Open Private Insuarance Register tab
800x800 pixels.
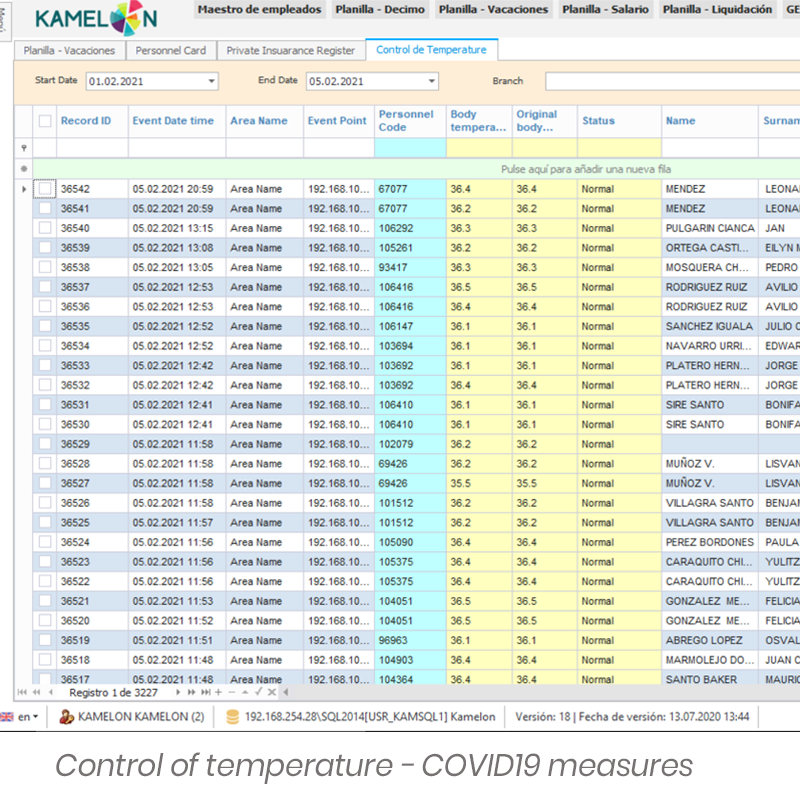point(291,51)
